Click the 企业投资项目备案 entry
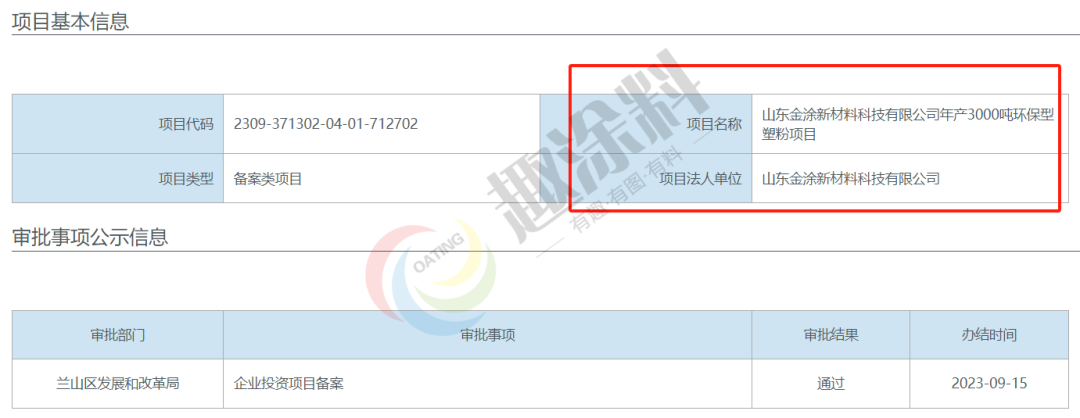Screen dimensions: 1080x418 [x=289, y=384]
